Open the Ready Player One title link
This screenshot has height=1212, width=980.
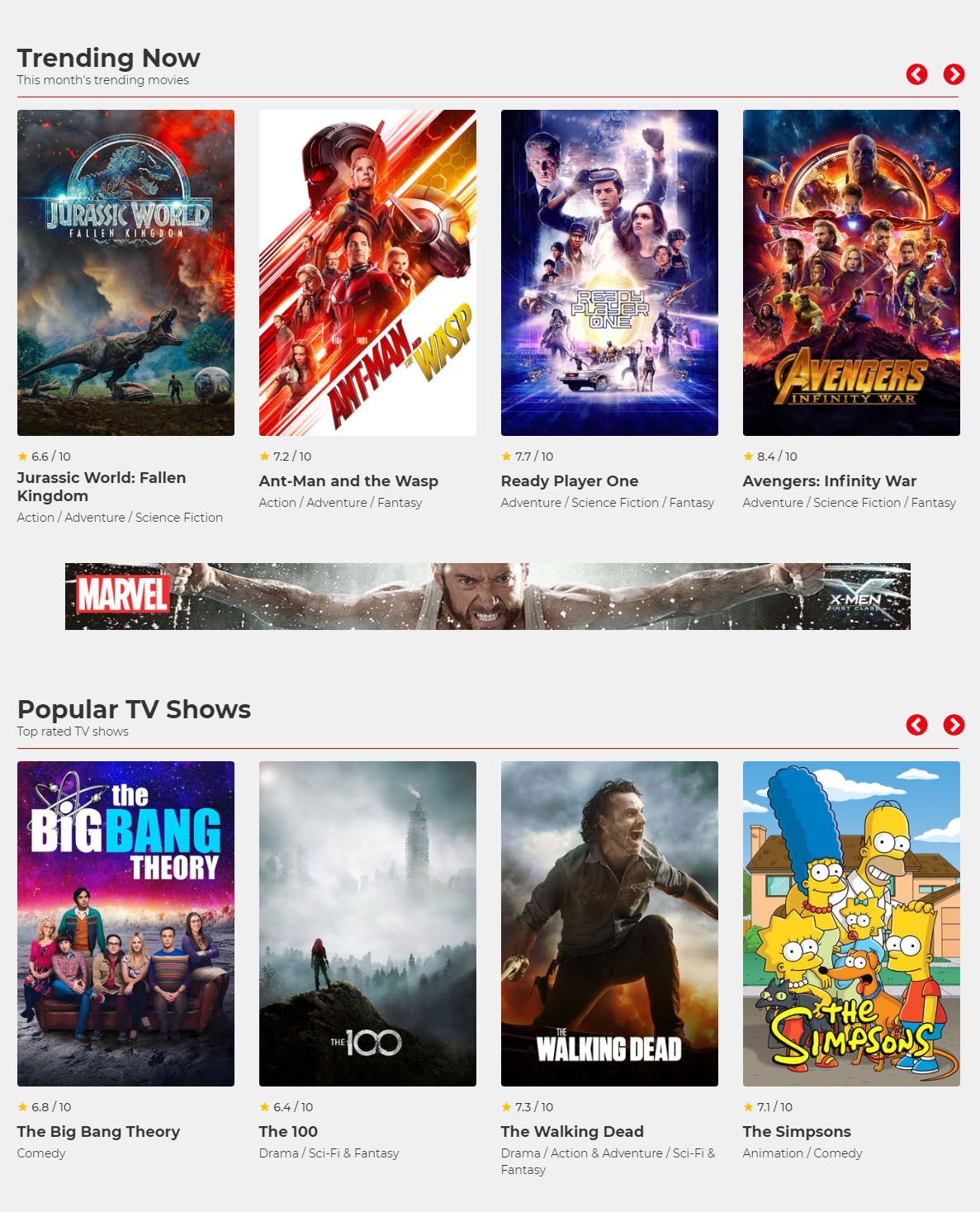(570, 481)
